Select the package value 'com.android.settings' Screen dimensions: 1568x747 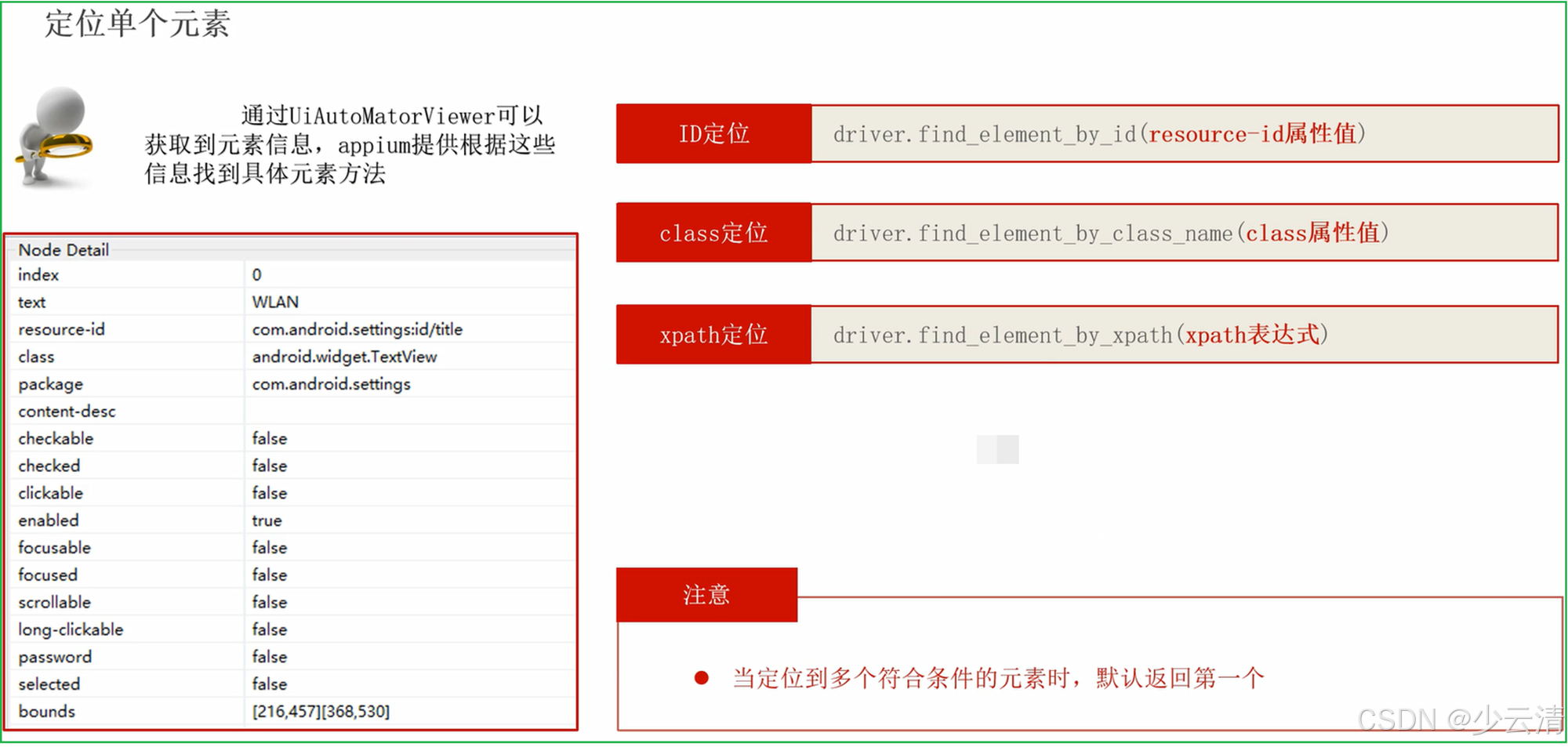click(x=331, y=385)
